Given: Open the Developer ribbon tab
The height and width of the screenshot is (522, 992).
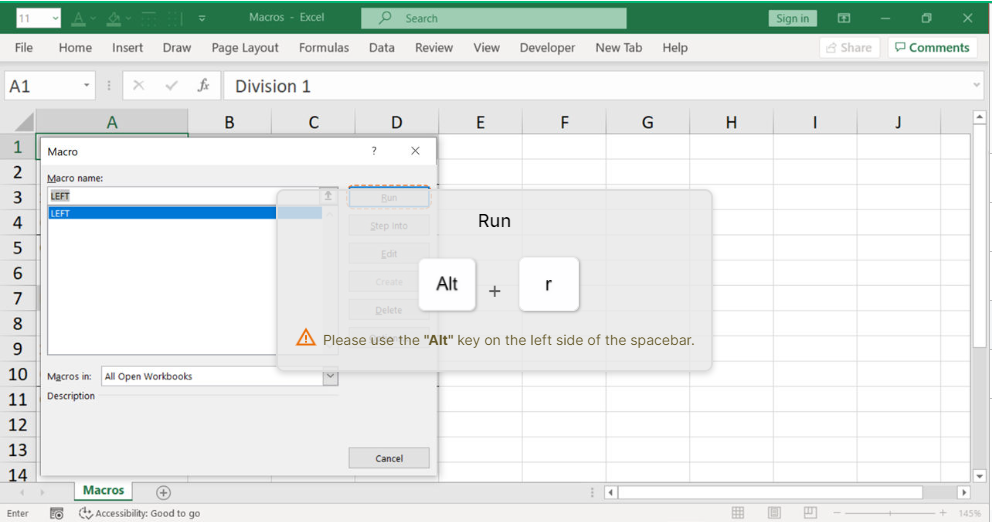Looking at the screenshot, I should point(547,47).
